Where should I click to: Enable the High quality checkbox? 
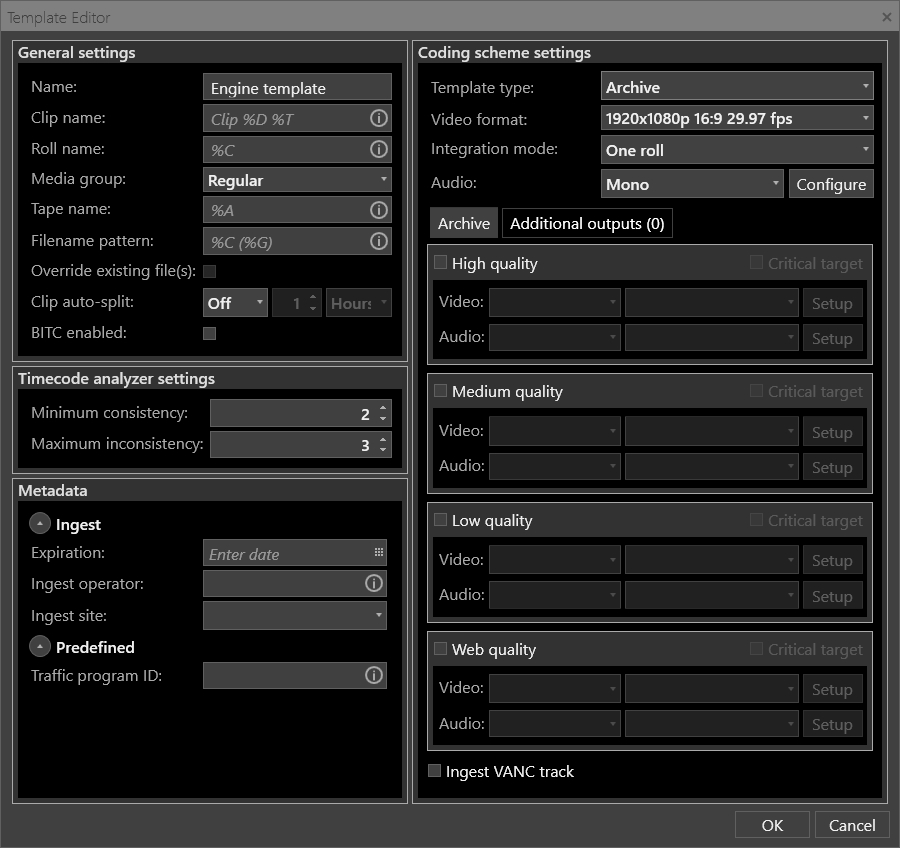point(440,262)
